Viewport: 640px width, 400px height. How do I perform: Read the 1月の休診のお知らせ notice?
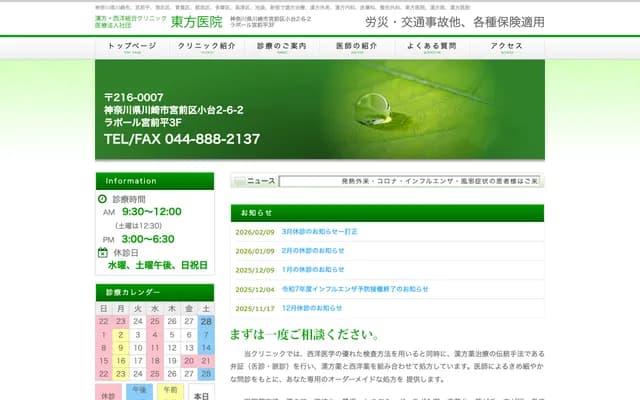pyautogui.click(x=313, y=270)
